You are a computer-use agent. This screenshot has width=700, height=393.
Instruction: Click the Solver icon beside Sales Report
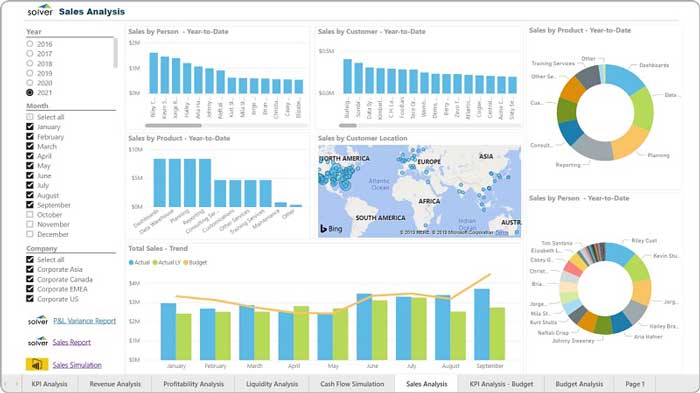tap(38, 342)
